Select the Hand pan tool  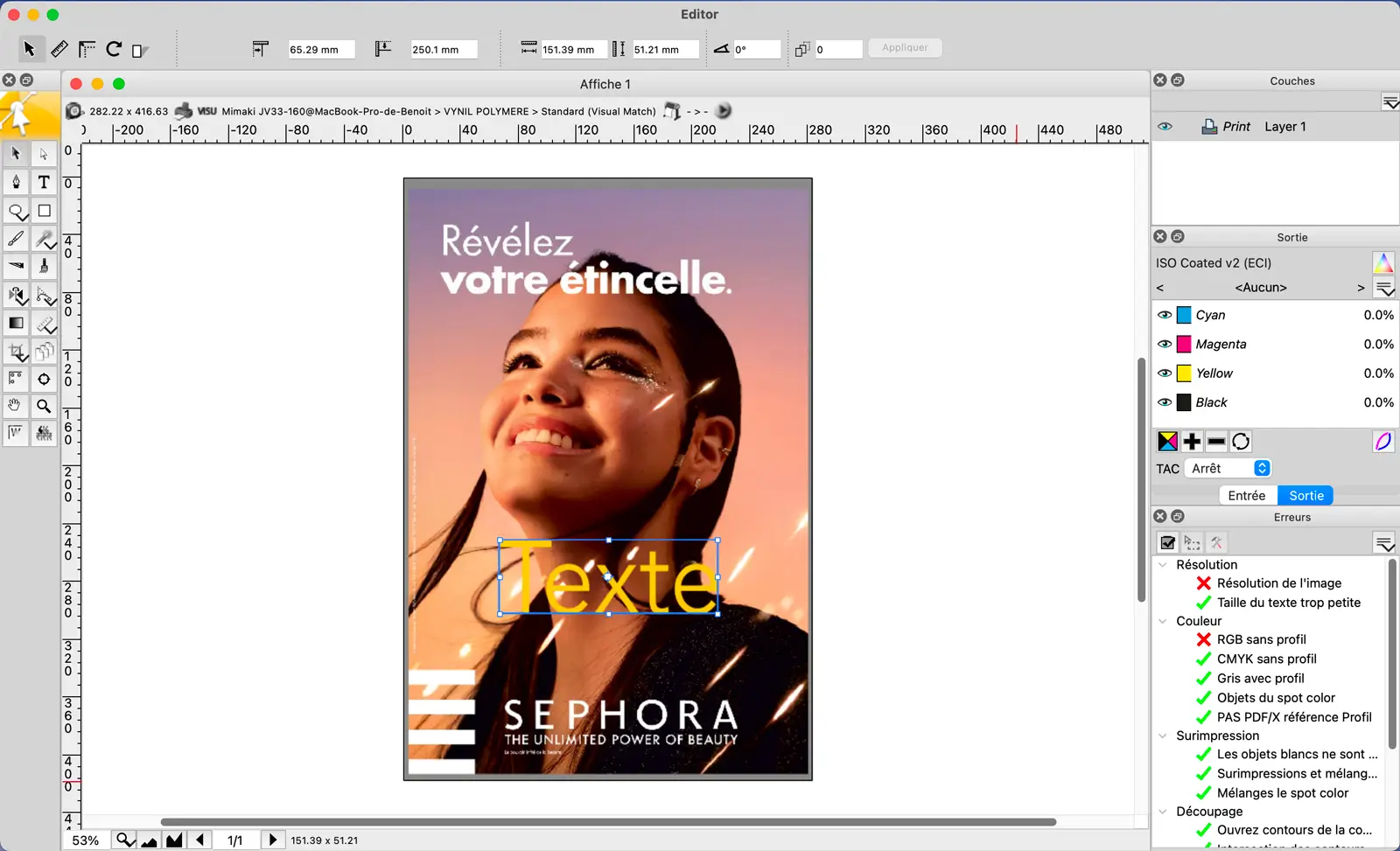(16, 406)
